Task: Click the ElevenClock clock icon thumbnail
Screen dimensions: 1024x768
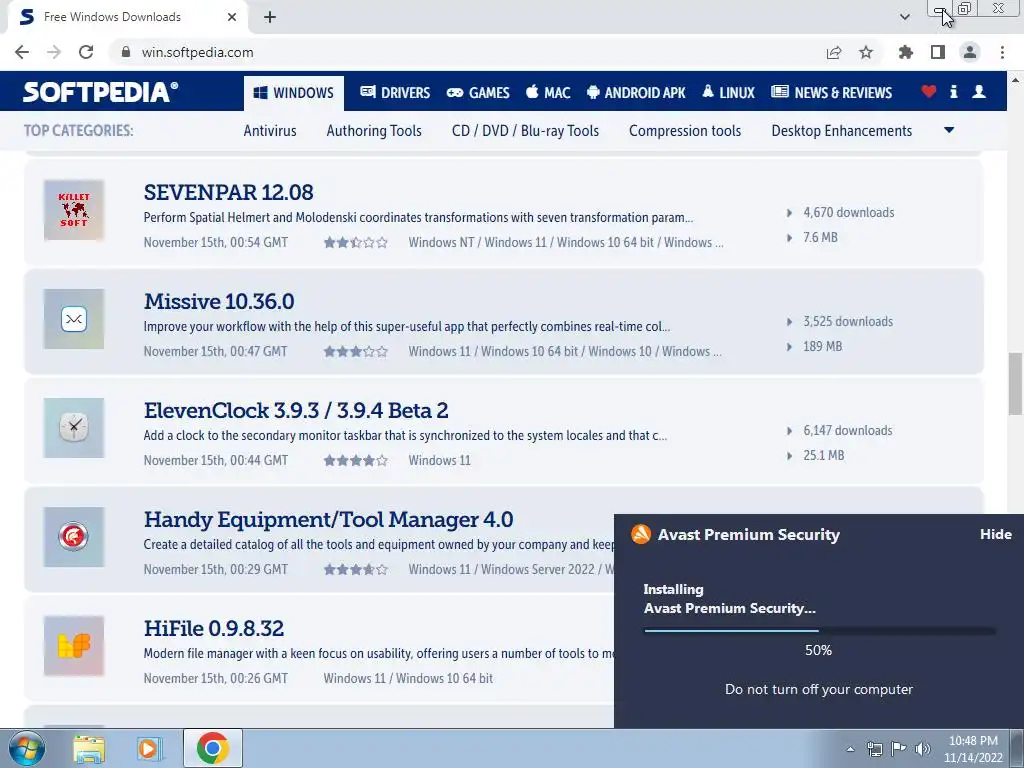Action: [74, 428]
